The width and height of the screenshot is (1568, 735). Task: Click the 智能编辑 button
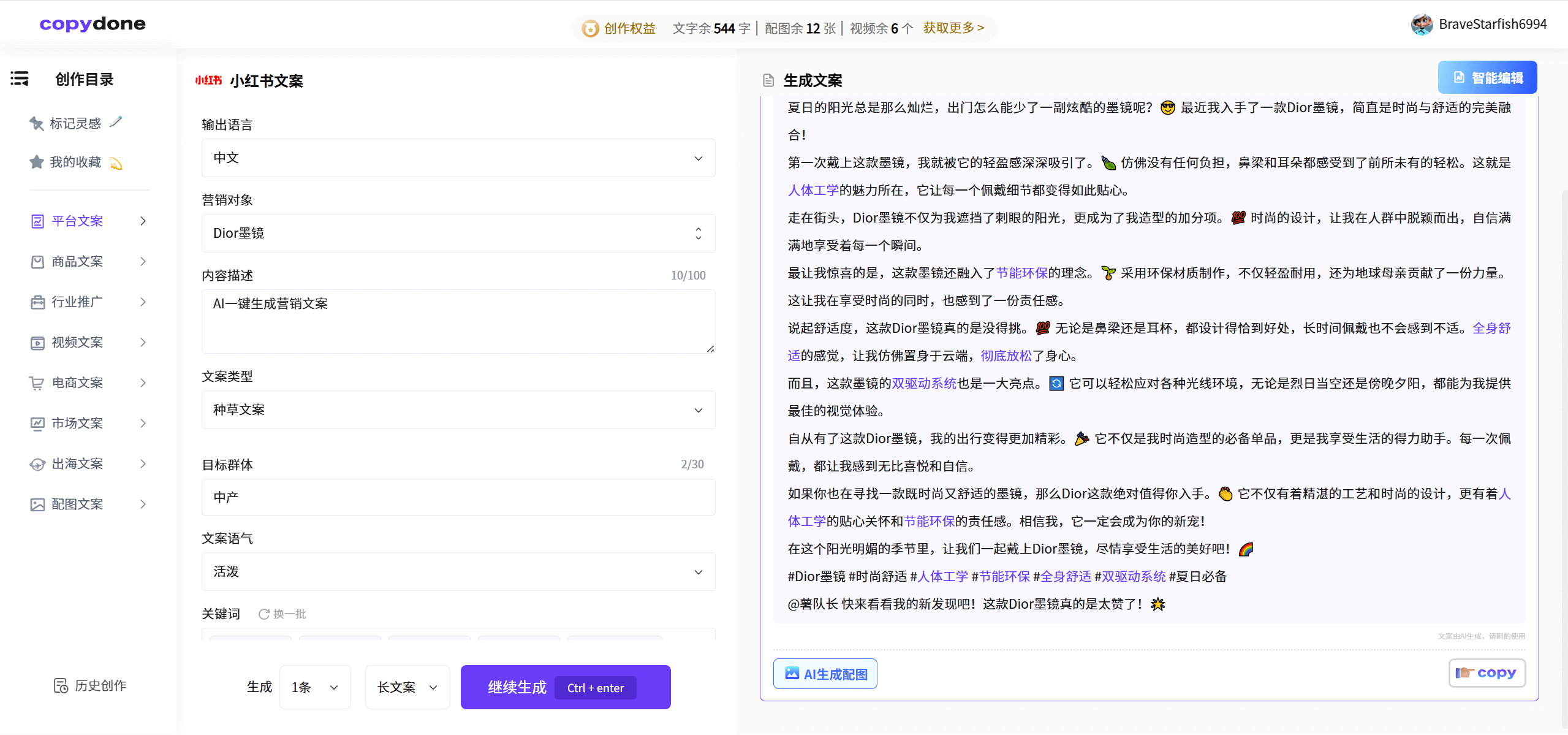(1487, 77)
